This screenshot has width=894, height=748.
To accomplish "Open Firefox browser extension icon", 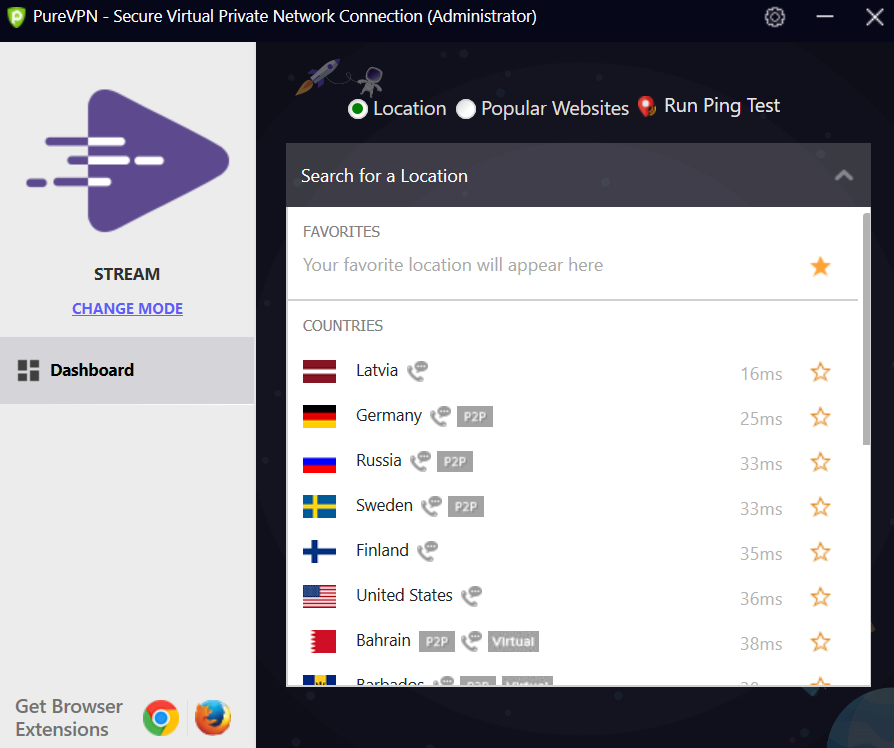I will (x=213, y=718).
